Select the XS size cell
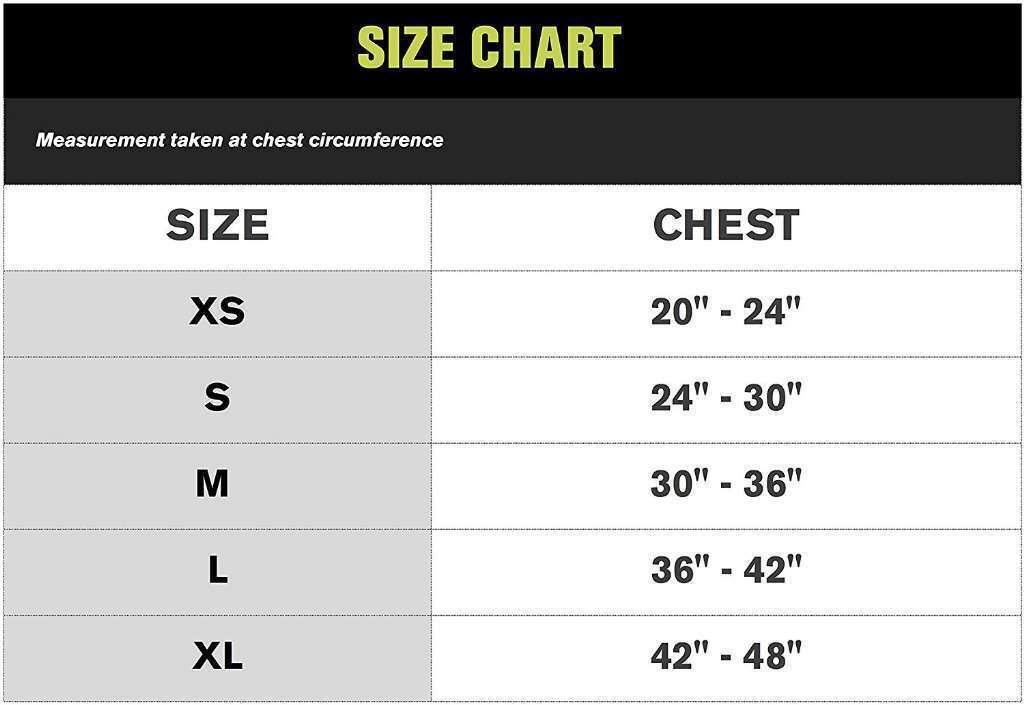 tap(217, 314)
